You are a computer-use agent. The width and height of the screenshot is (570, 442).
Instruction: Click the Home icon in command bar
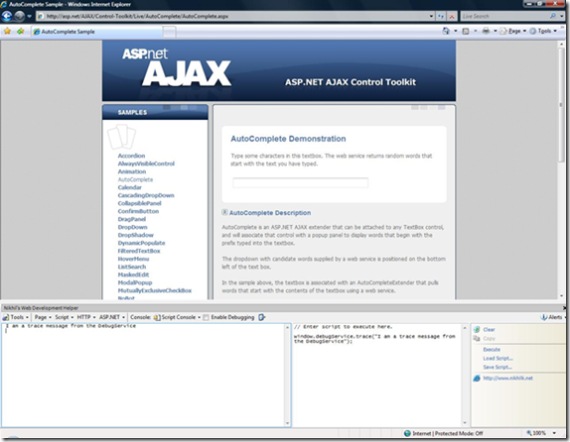click(x=446, y=31)
